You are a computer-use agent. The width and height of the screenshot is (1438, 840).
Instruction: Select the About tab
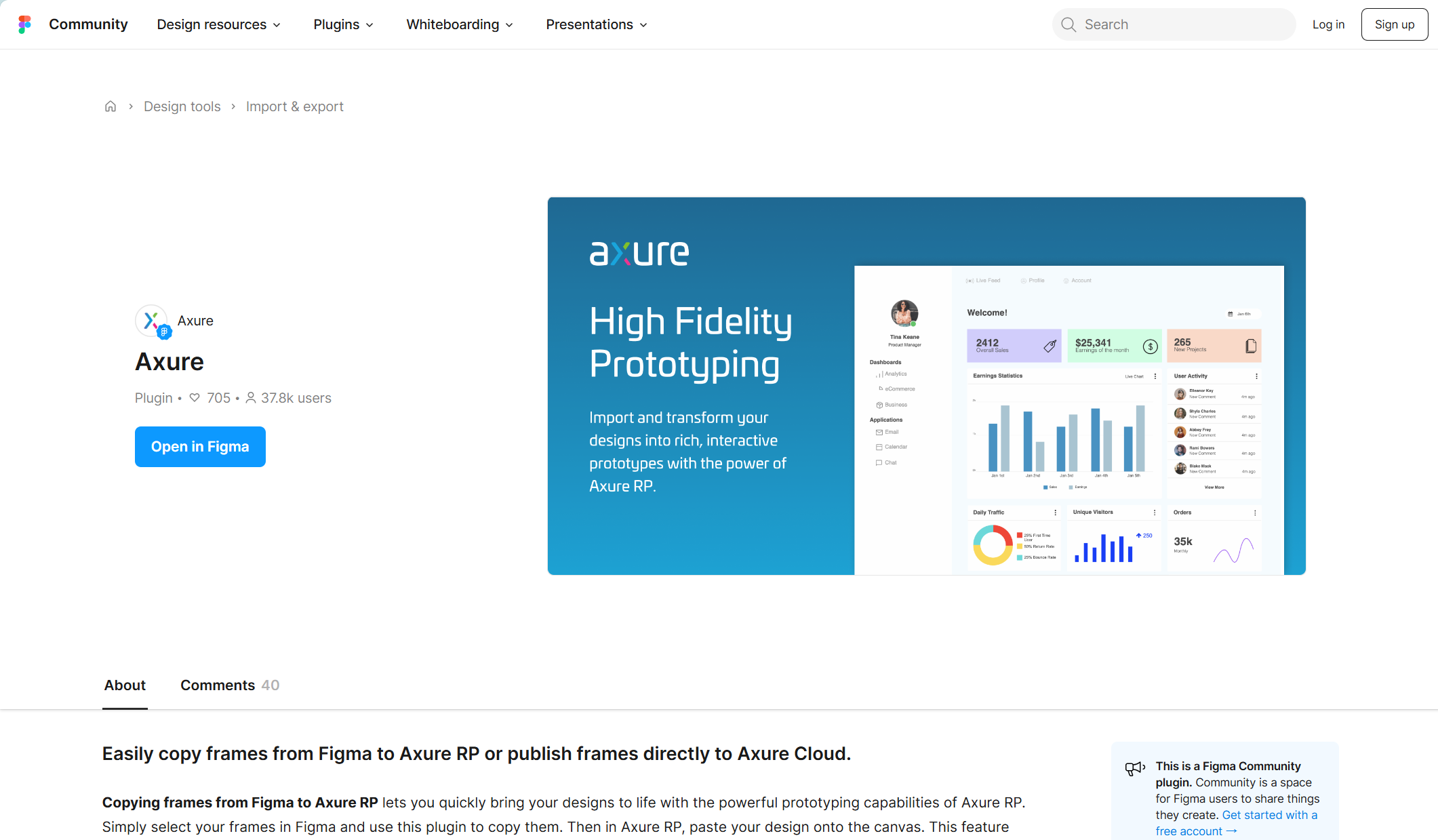[125, 685]
